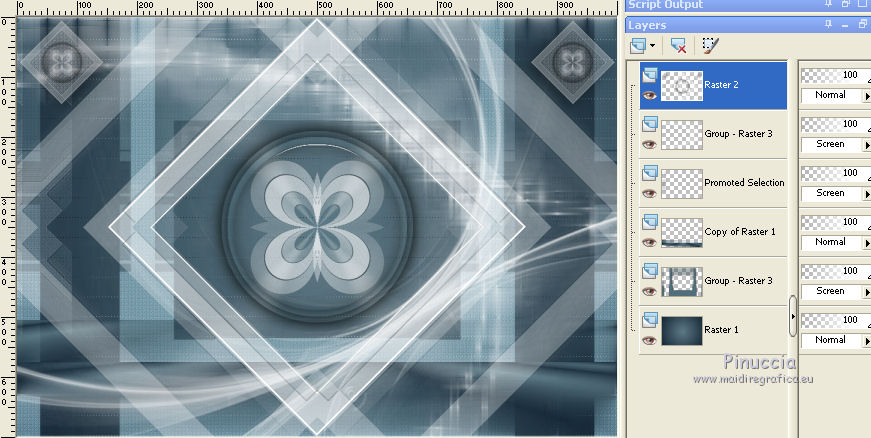Image resolution: width=871 pixels, height=438 pixels.
Task: Pin the Layers palette with pushpin
Action: (x=828, y=24)
